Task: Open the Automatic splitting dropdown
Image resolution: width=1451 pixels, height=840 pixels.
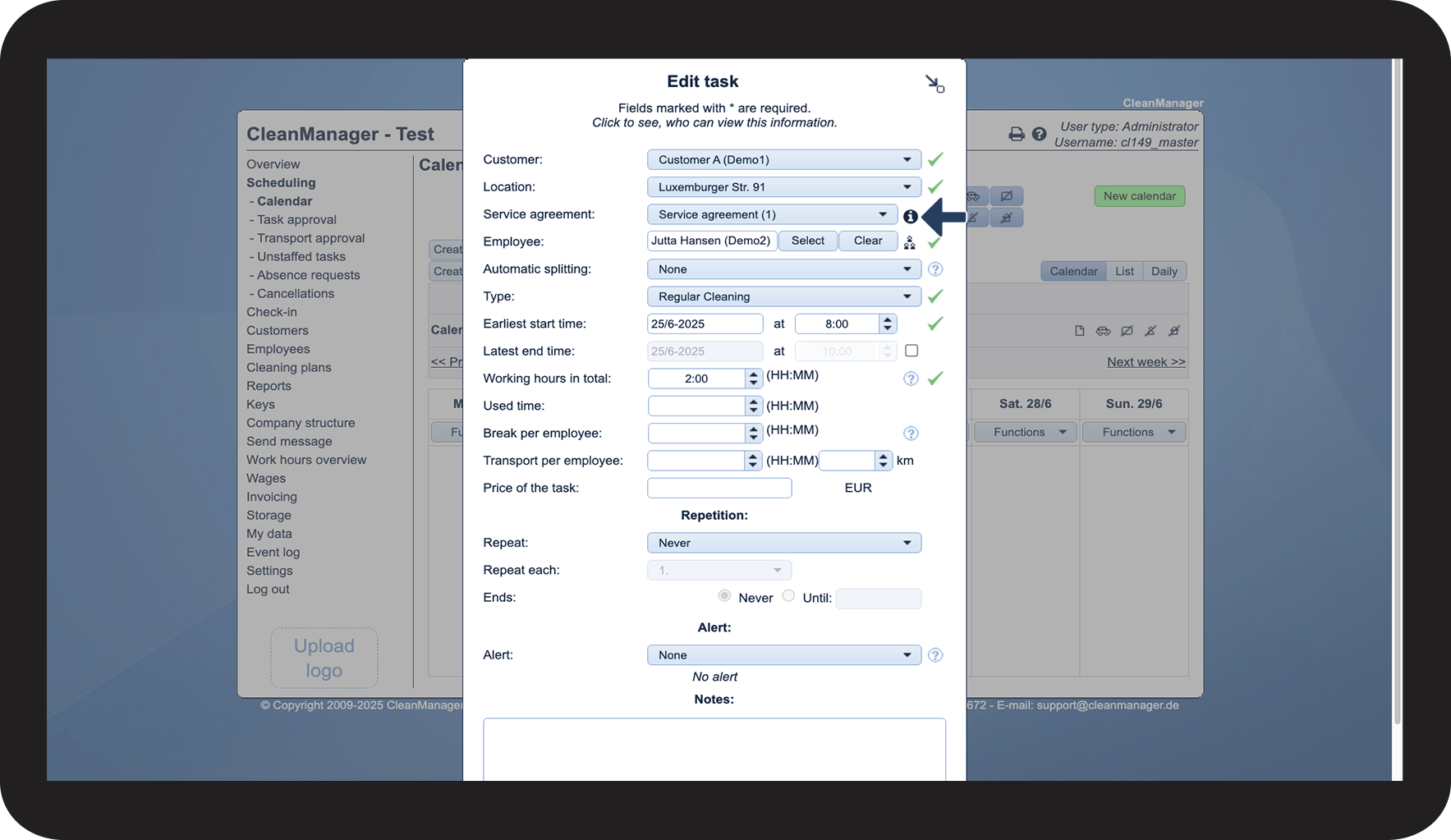Action: [784, 269]
